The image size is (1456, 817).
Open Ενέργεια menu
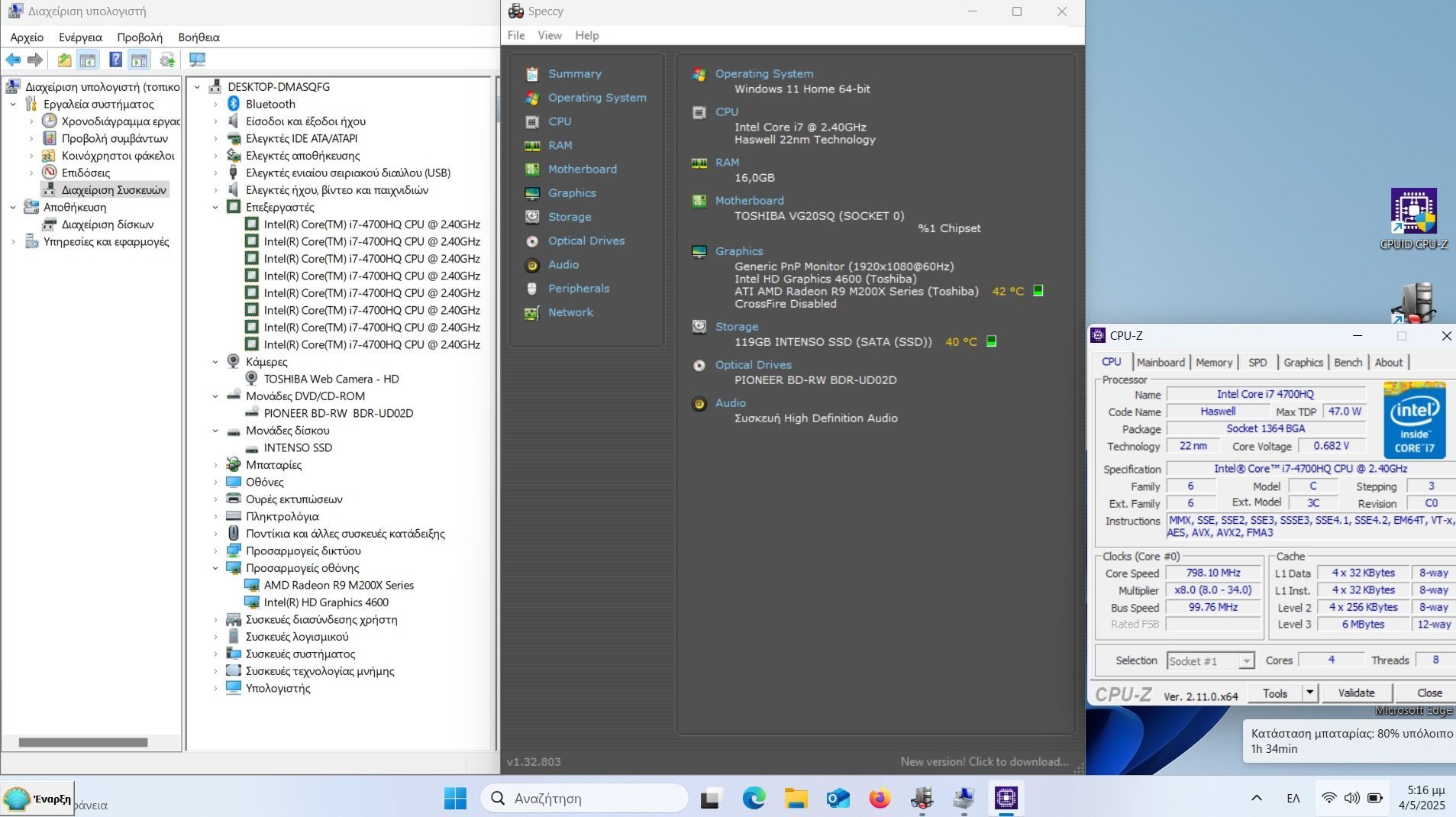[x=80, y=37]
